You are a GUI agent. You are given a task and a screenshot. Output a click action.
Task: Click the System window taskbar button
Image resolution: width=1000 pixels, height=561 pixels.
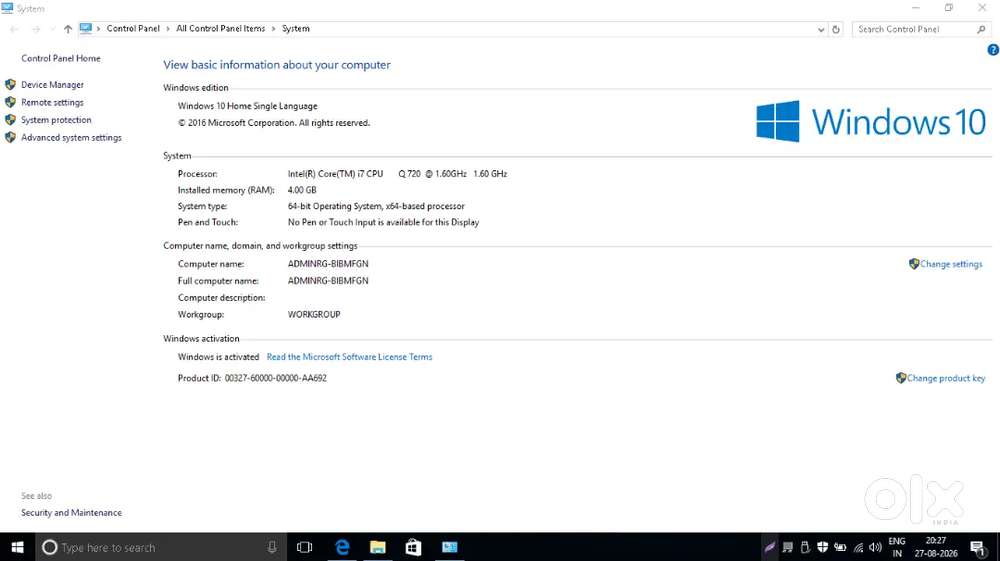pyautogui.click(x=450, y=548)
